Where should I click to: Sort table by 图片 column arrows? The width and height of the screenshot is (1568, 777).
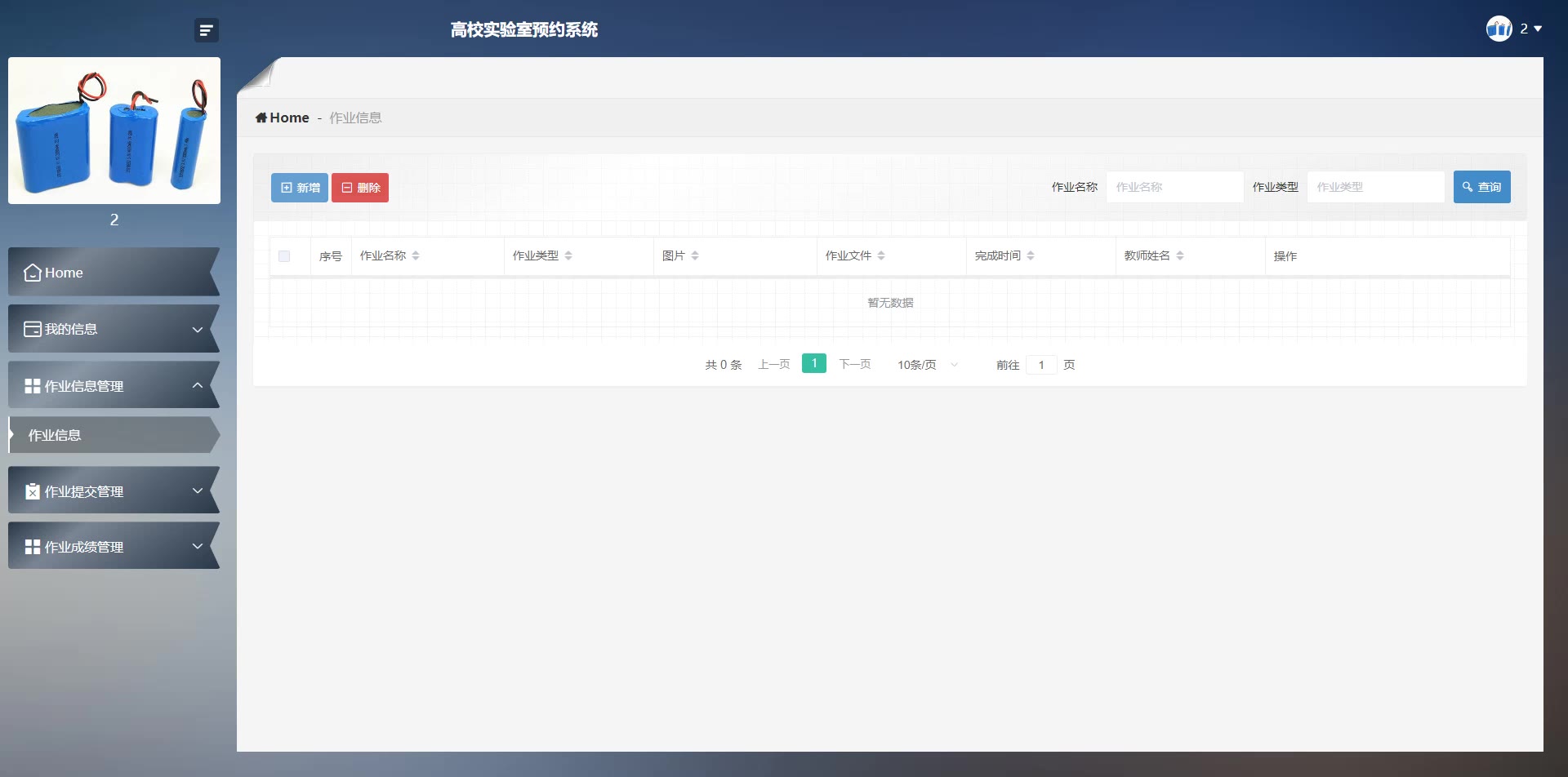695,255
